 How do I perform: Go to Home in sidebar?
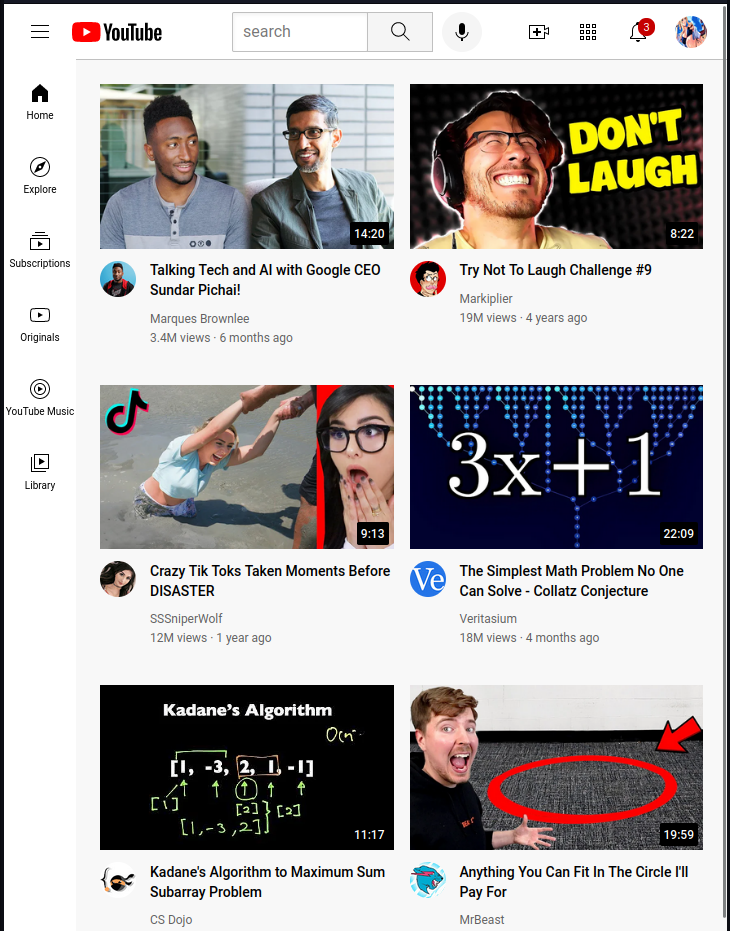point(40,102)
